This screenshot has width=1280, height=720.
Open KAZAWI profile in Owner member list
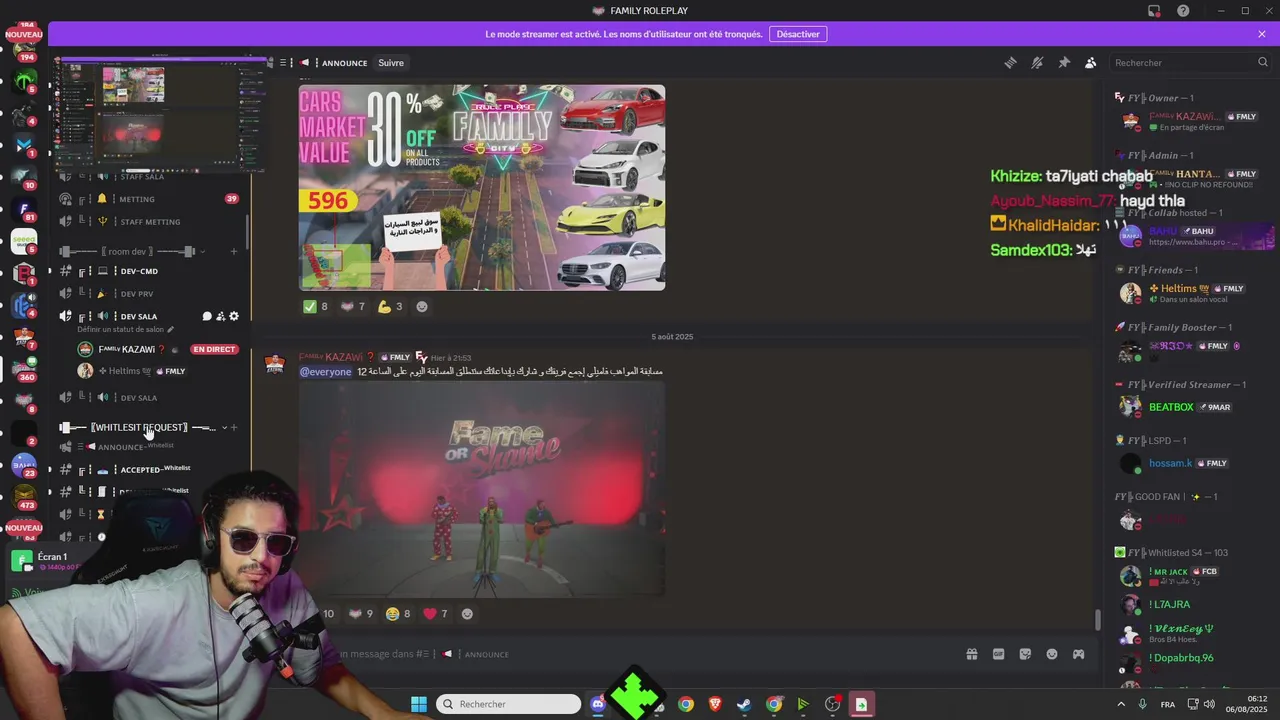[x=1190, y=122]
